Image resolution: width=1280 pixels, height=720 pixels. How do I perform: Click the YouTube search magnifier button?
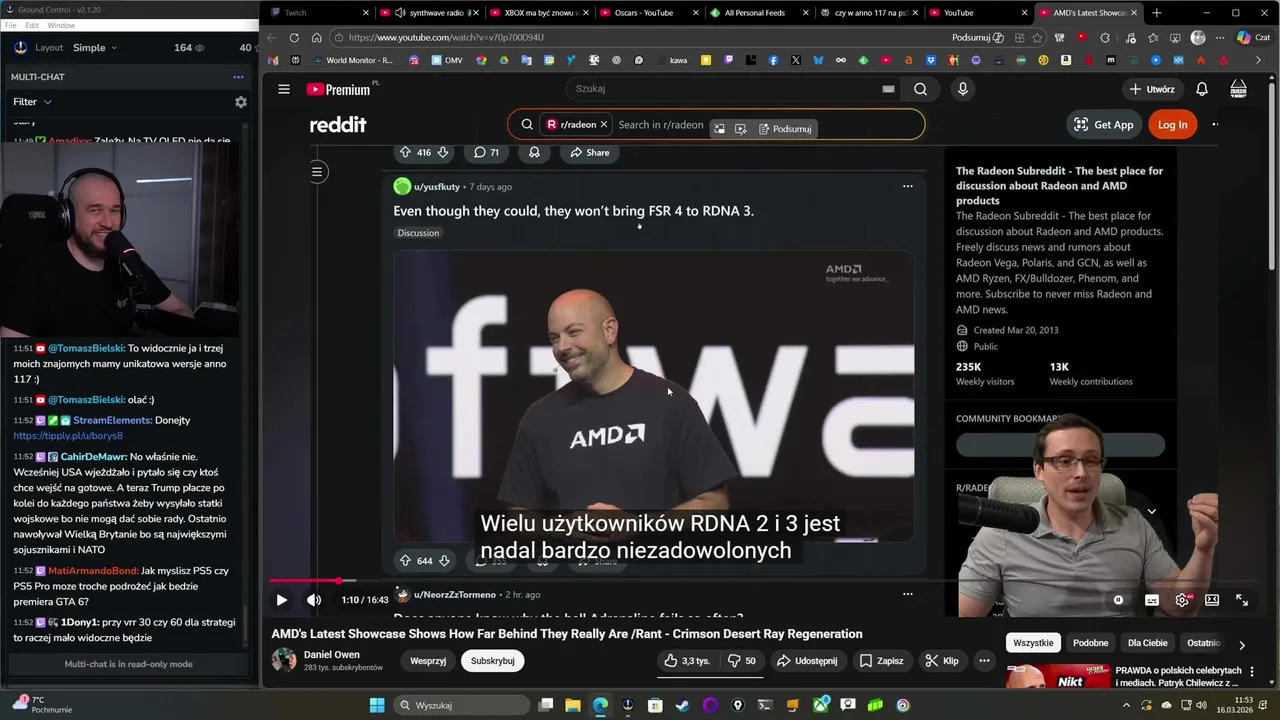coord(920,89)
